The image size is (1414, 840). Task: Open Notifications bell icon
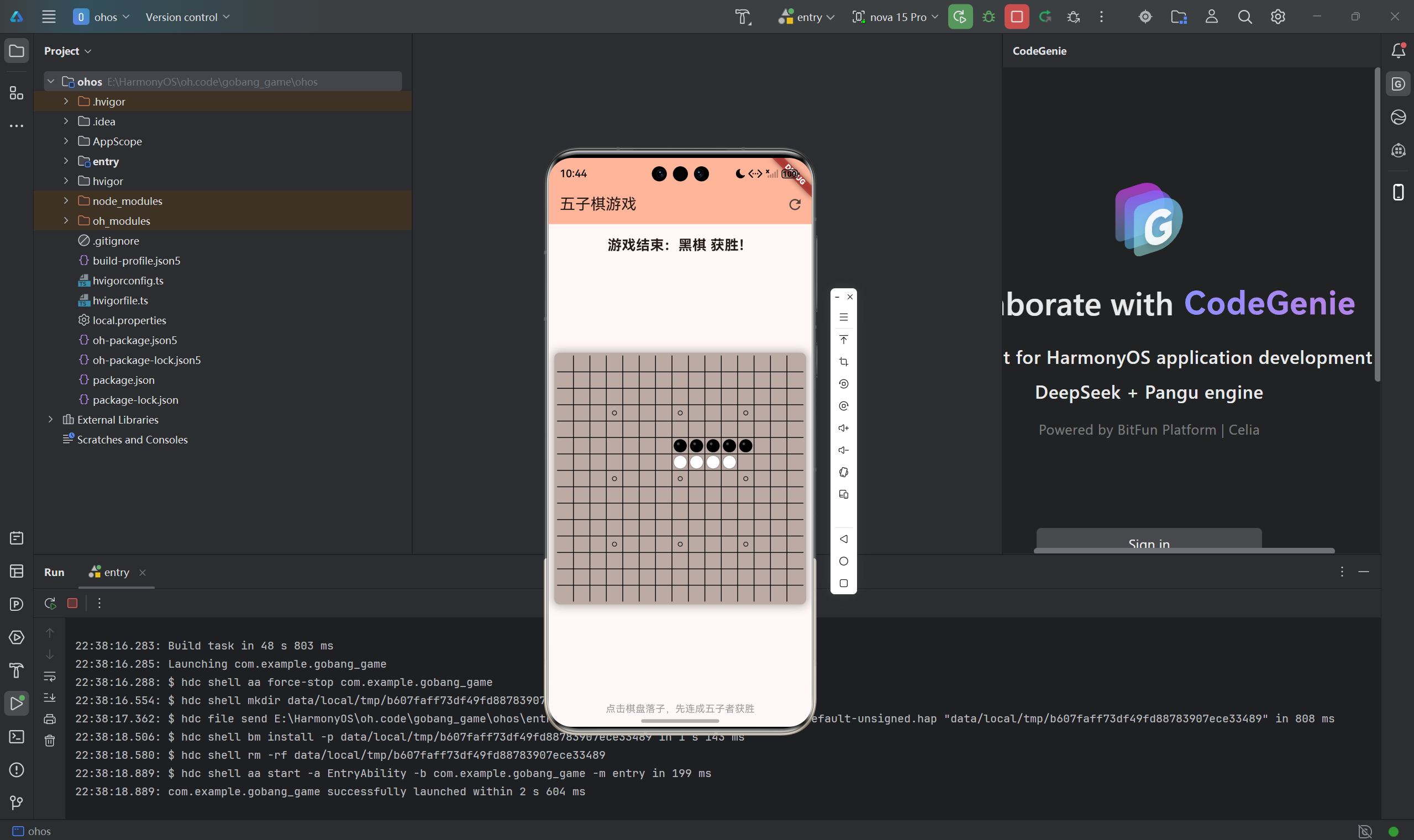click(1397, 51)
